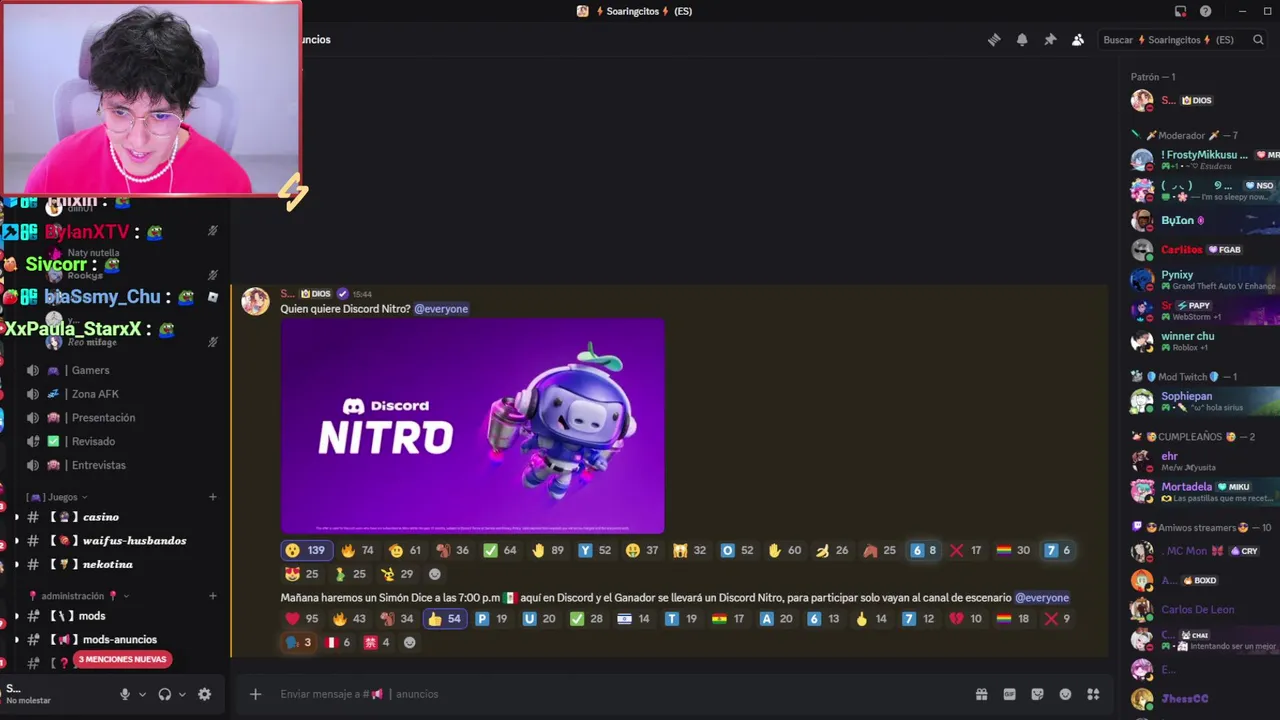This screenshot has width=1280, height=720.
Task: Expand threads arrow beside mods channel
Action: pos(16,616)
